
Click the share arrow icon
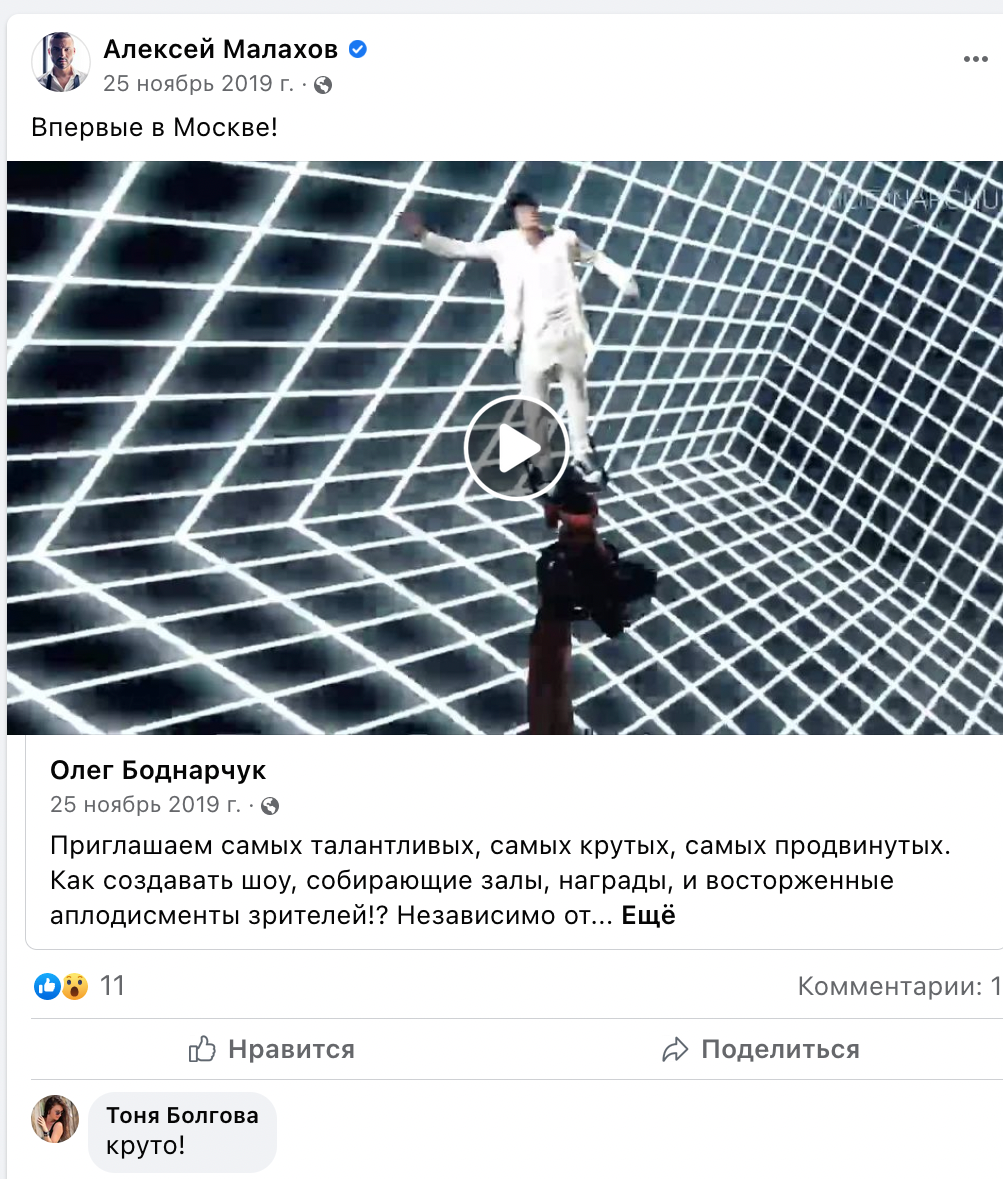[x=675, y=1050]
